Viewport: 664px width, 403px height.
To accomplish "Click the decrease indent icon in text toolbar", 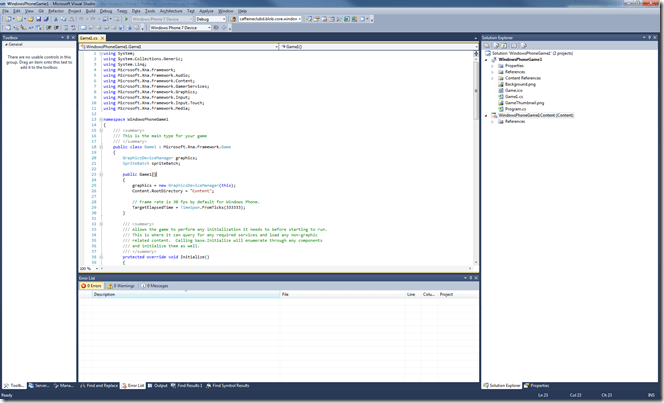I will [x=49, y=28].
